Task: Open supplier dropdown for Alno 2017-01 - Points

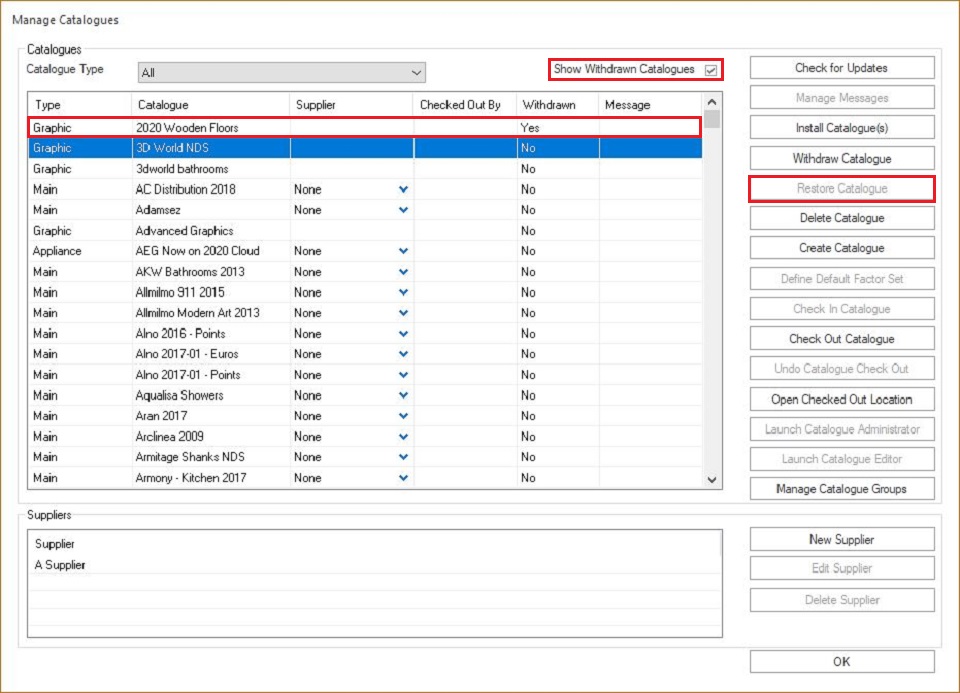Action: [403, 375]
